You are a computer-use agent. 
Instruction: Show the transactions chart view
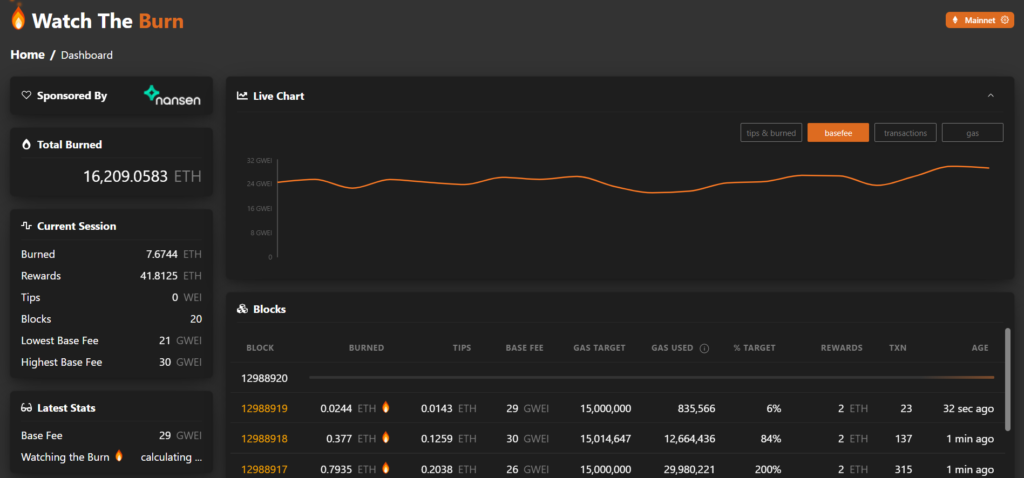click(x=905, y=132)
